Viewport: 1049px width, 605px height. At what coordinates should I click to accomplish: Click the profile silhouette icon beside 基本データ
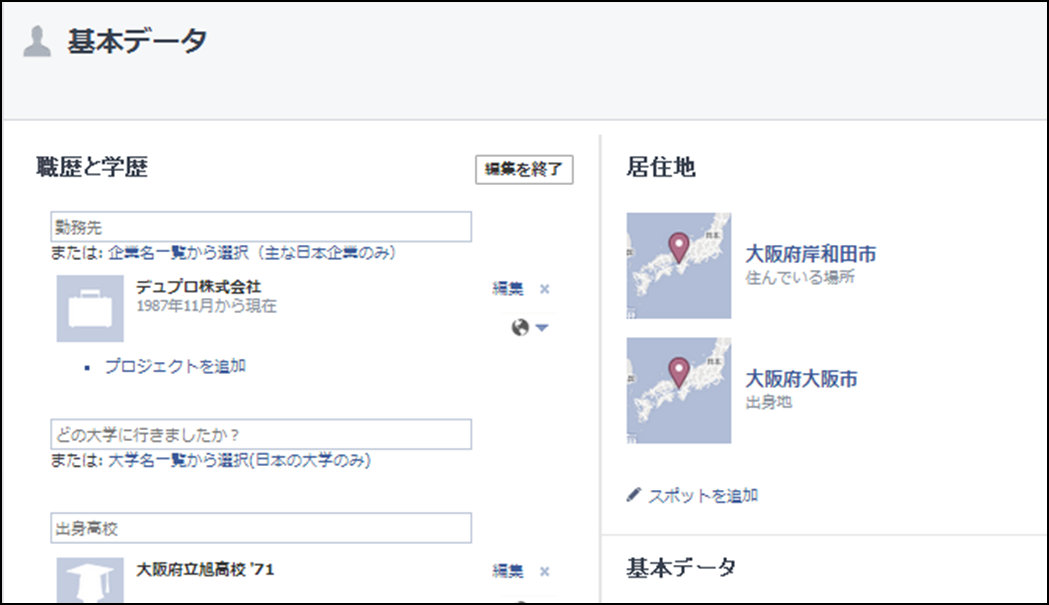pos(37,42)
